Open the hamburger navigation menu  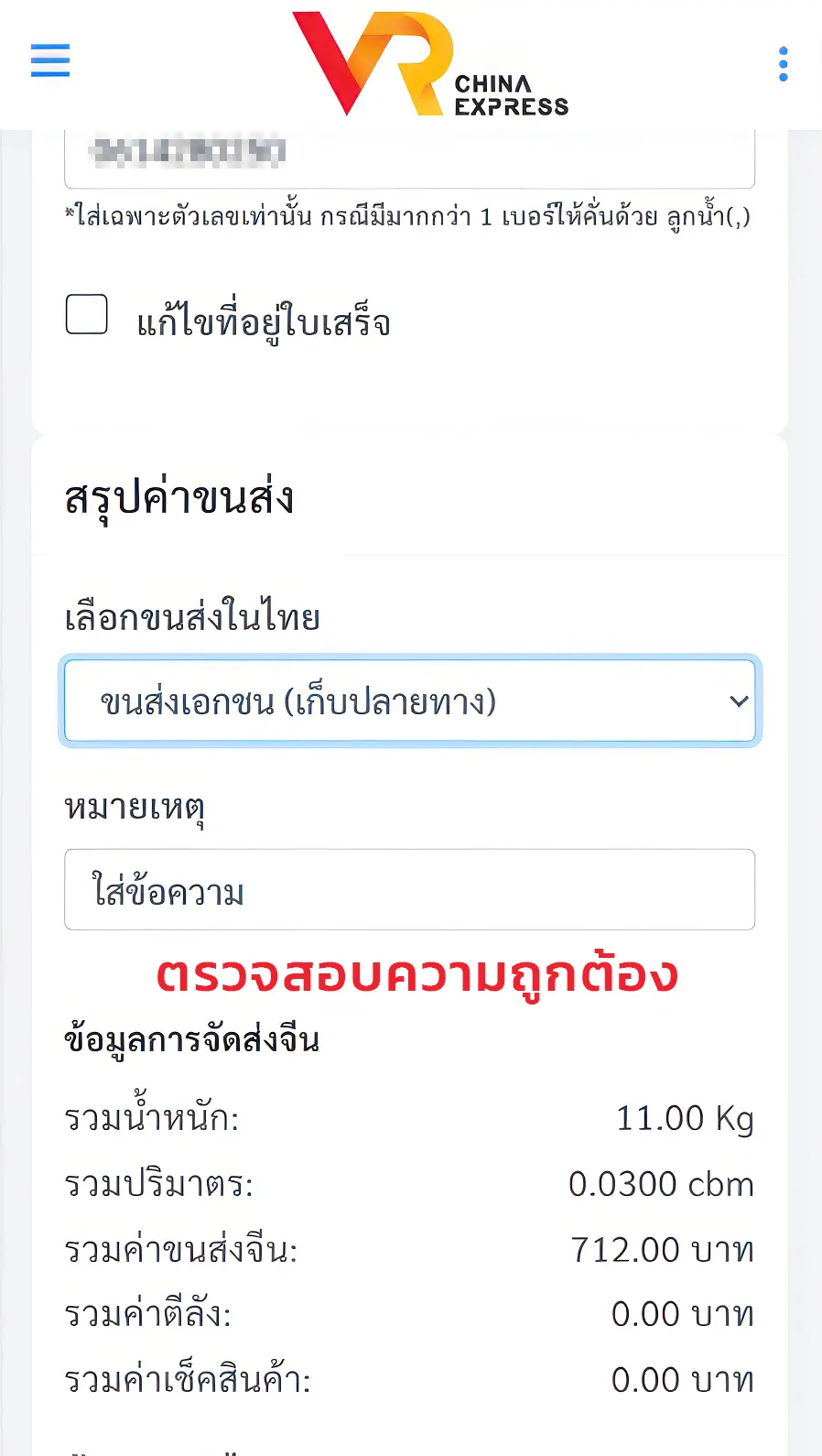coord(50,60)
